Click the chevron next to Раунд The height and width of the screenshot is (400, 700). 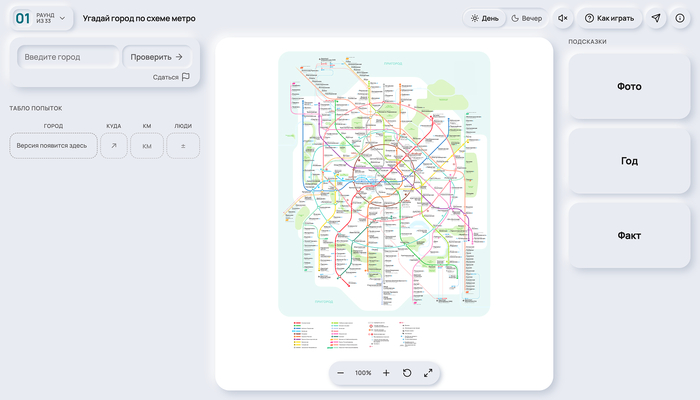click(x=62, y=18)
